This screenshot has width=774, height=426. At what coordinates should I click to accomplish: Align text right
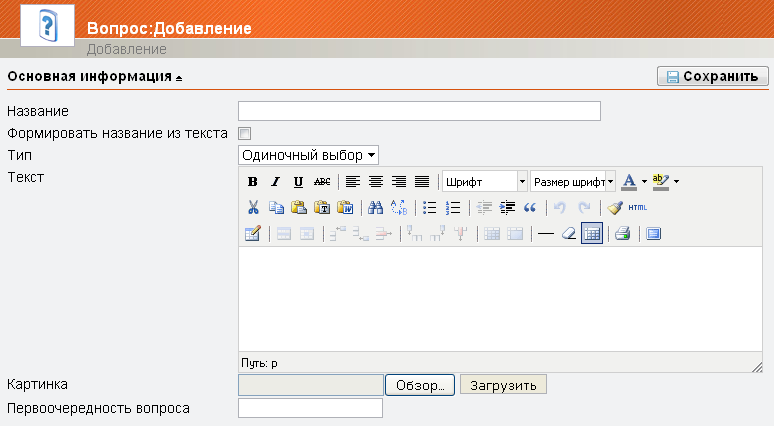click(399, 182)
